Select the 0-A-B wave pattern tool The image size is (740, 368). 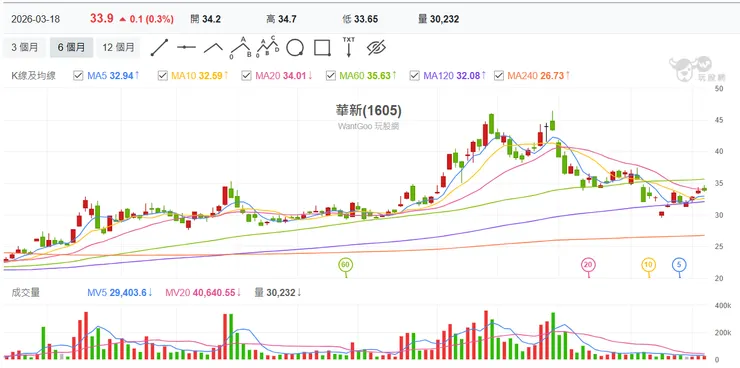pos(241,48)
